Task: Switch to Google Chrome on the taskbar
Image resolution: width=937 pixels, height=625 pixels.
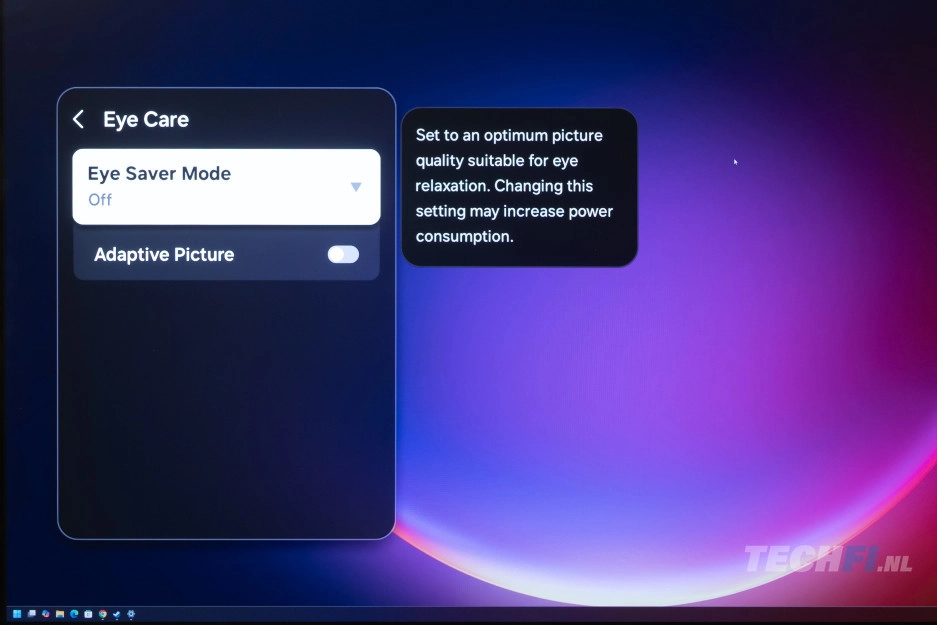Action: click(x=103, y=614)
